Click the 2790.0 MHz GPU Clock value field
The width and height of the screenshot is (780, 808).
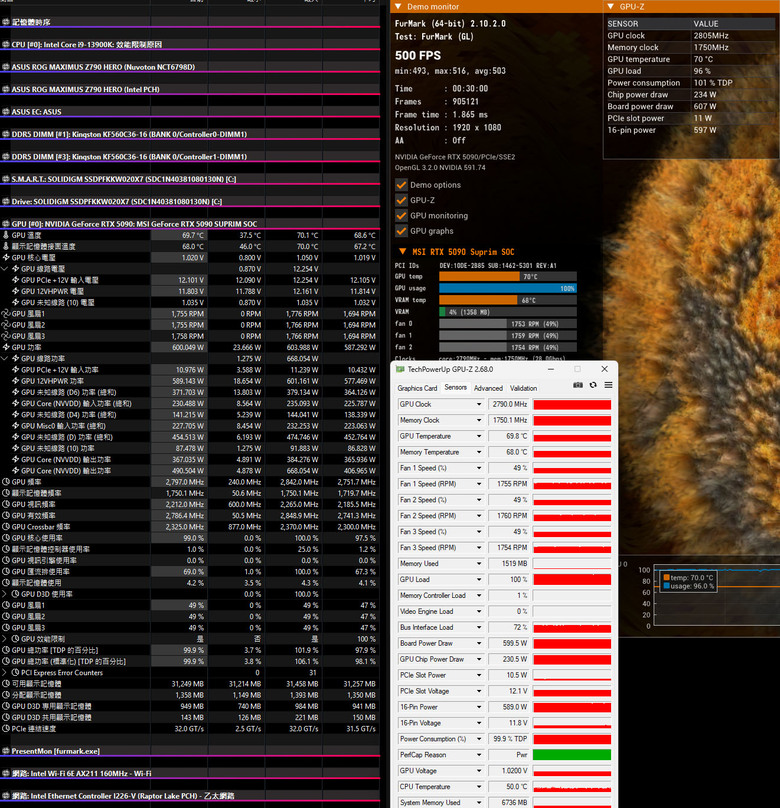pos(508,405)
